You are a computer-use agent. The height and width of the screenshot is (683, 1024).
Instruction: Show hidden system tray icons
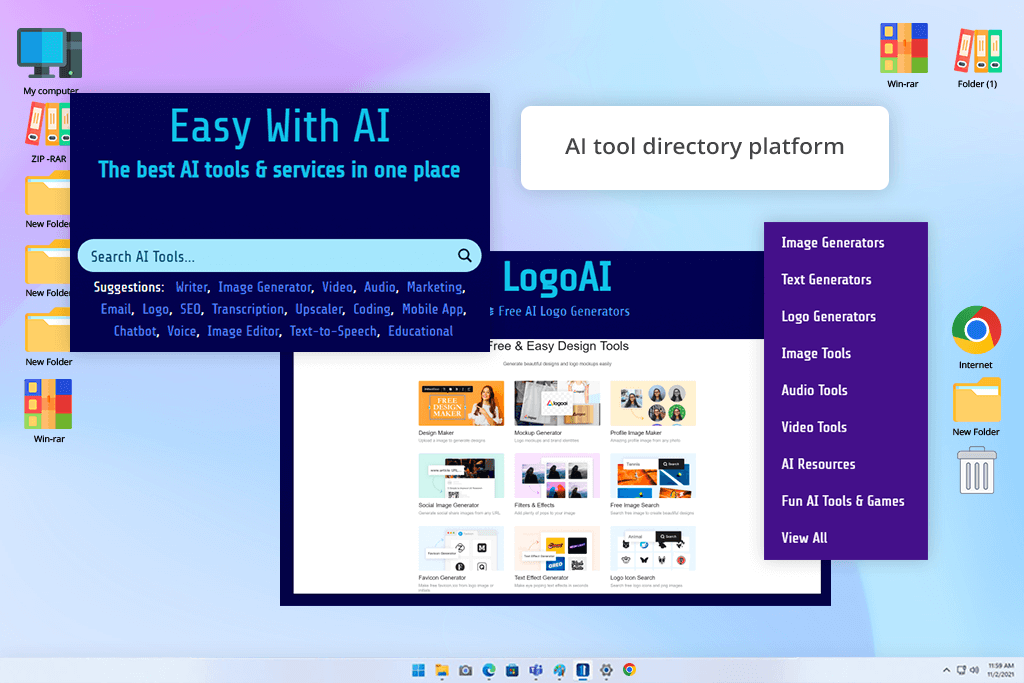(x=946, y=670)
